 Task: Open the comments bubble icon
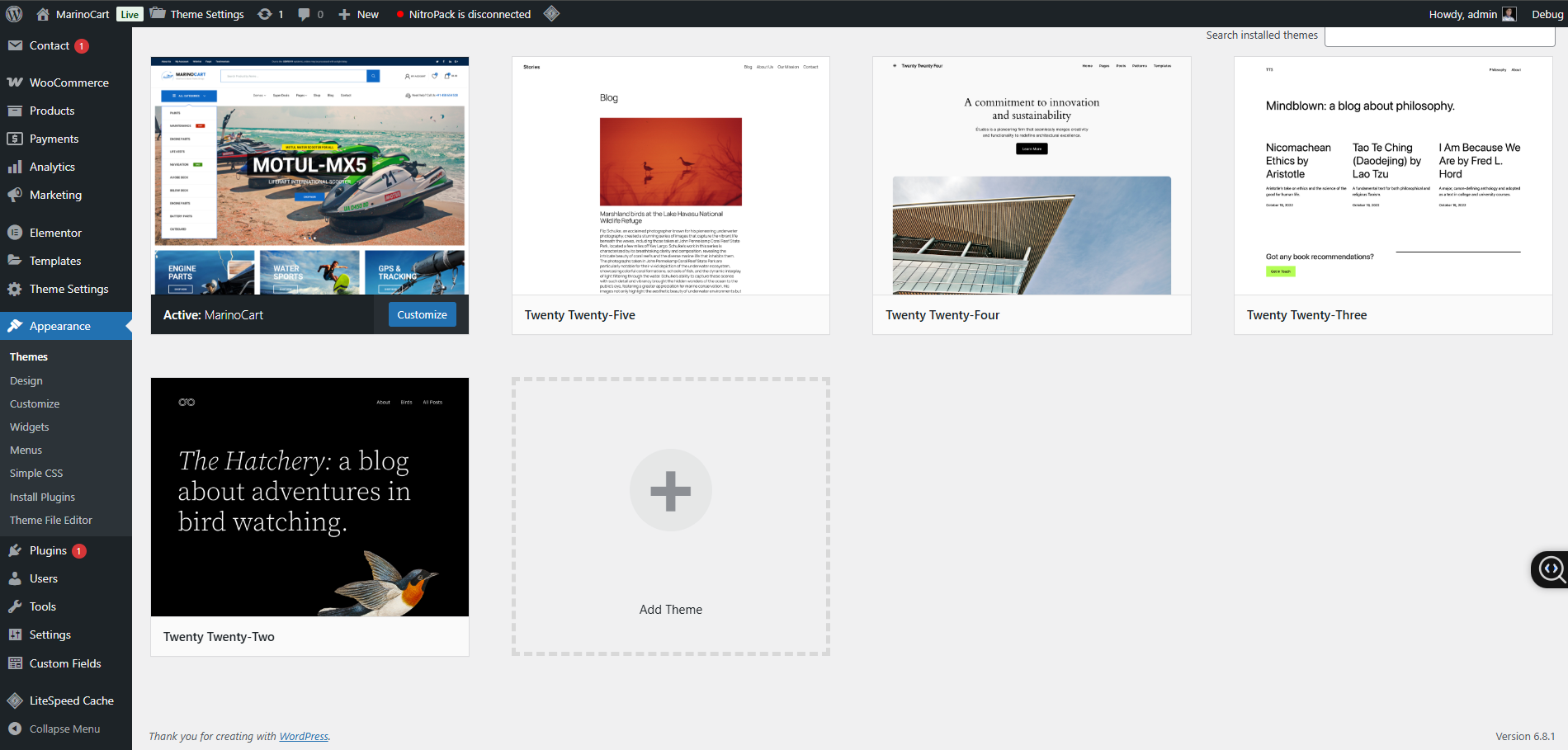(x=305, y=14)
